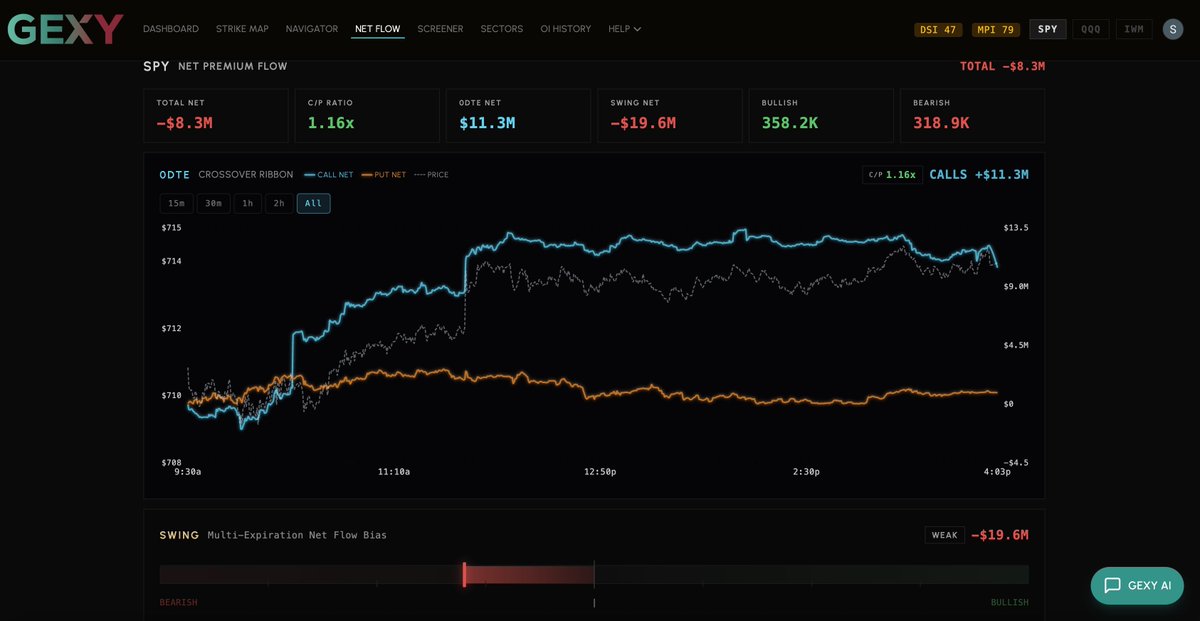The image size is (1200, 621).
Task: Open OI History
Action: 565,29
